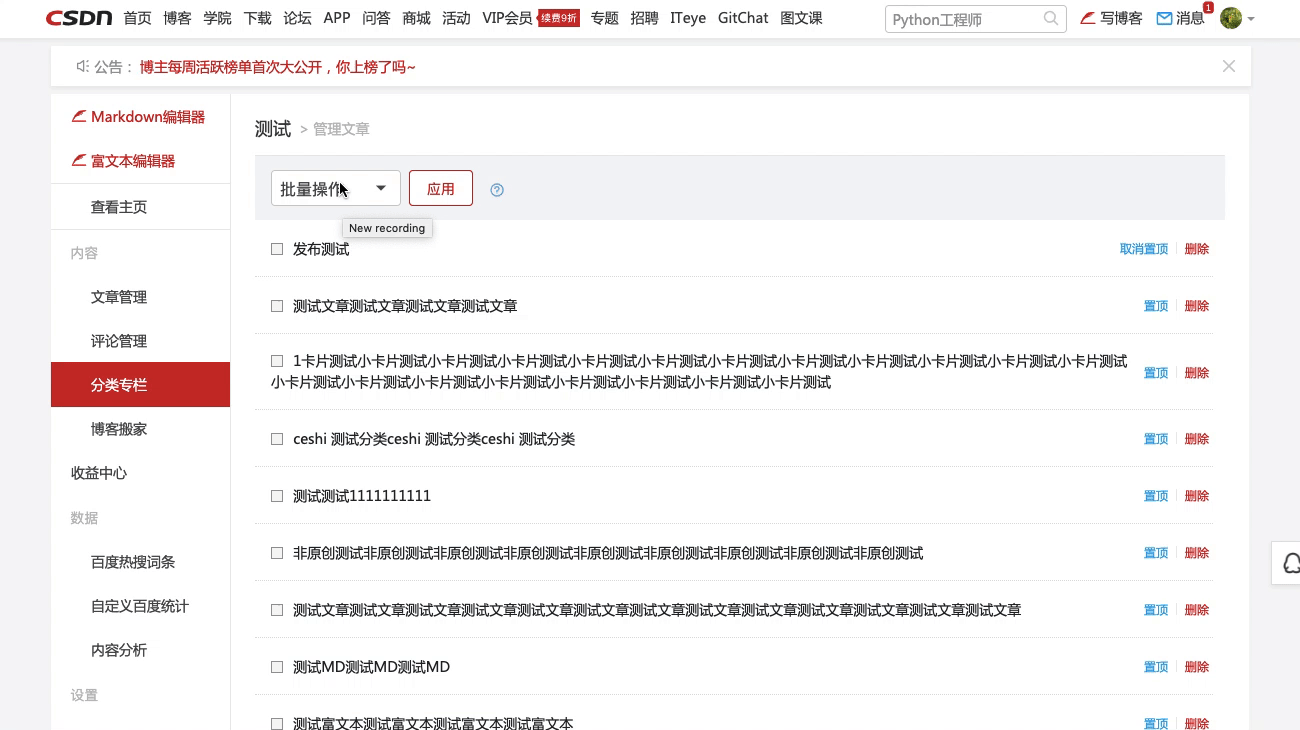Select 分类专栏 in the sidebar
The image size is (1300, 730).
[x=140, y=385]
